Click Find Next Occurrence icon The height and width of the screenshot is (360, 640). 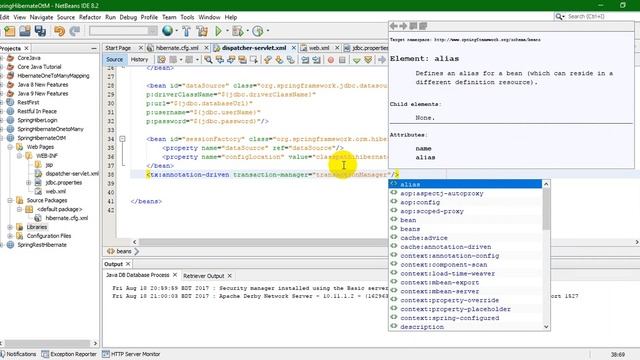coord(231,60)
